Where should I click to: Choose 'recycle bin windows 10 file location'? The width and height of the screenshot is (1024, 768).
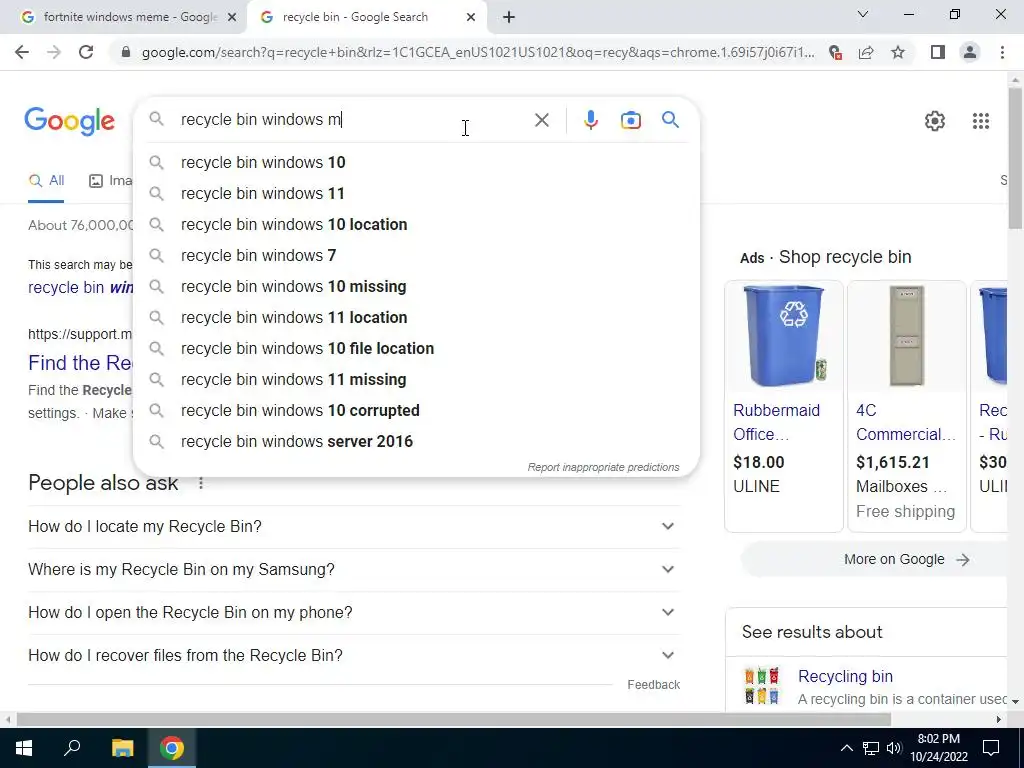tap(416, 349)
